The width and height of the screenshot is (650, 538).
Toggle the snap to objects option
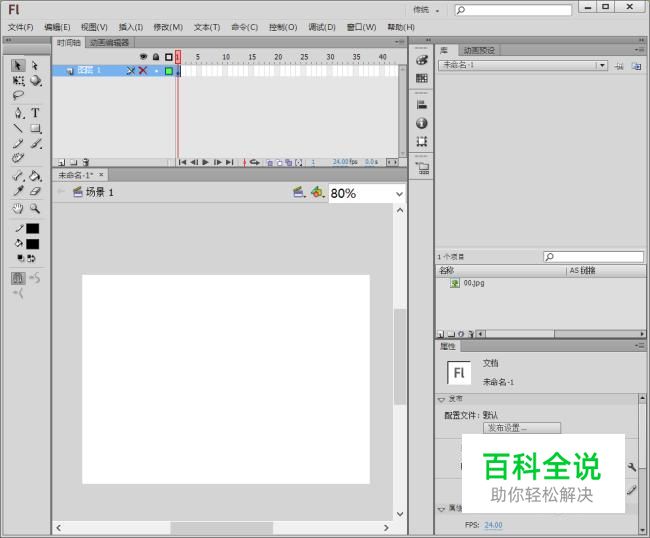click(18, 278)
